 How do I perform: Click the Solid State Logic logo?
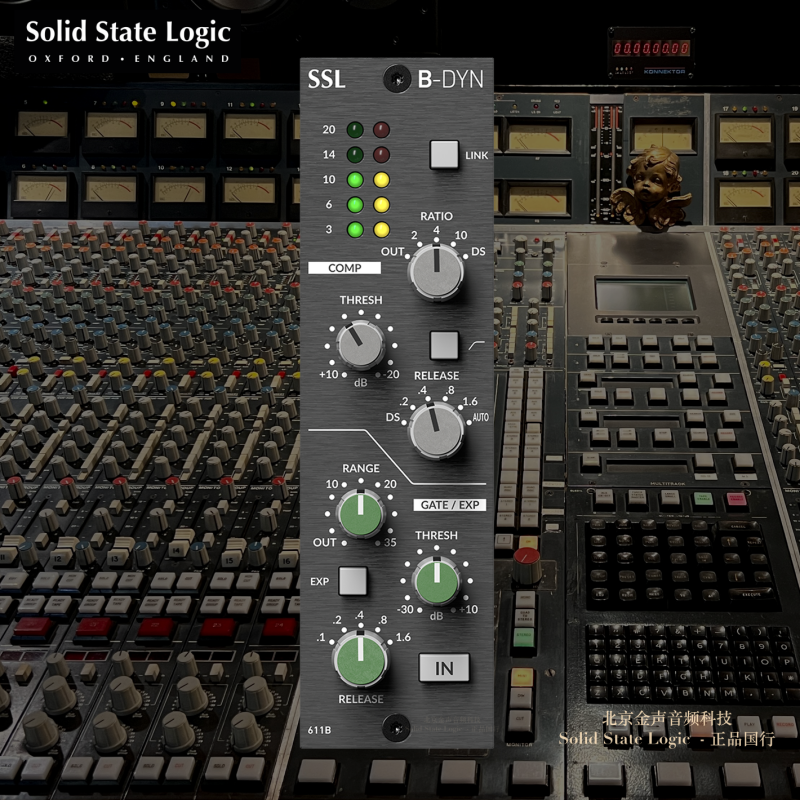point(128,41)
